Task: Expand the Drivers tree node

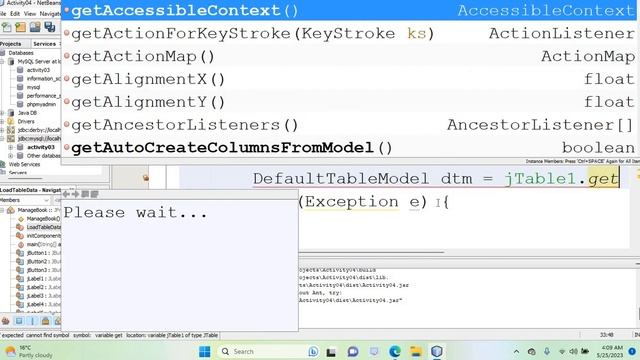Action: pos(2,121)
